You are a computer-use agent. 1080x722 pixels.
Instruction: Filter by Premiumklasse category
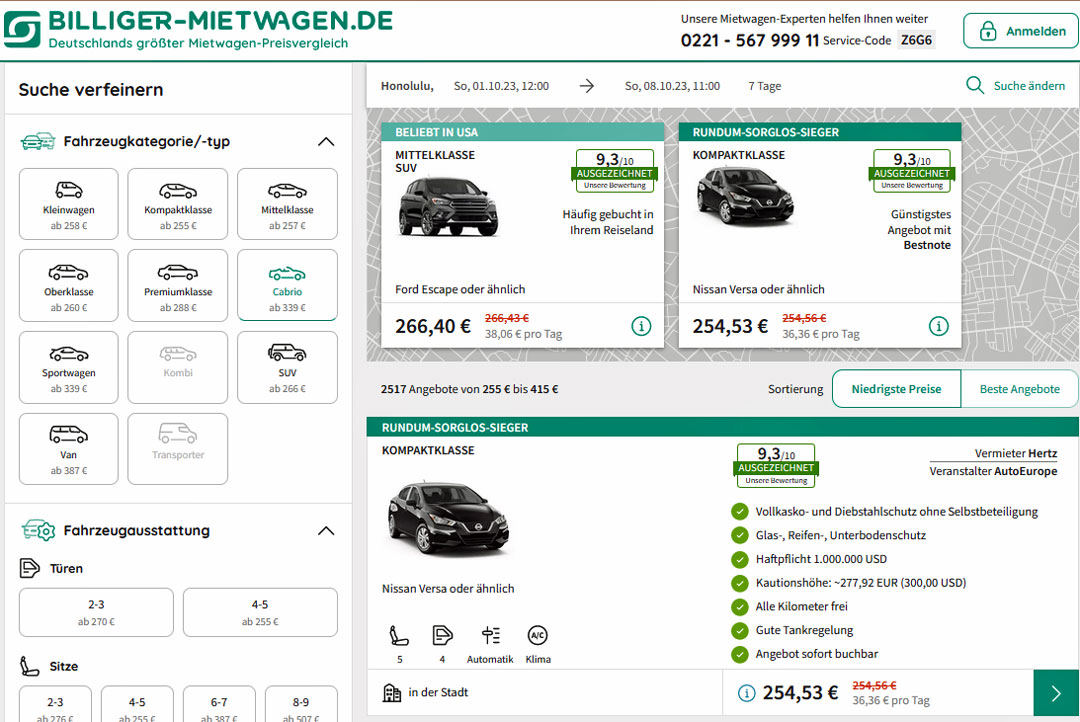178,286
